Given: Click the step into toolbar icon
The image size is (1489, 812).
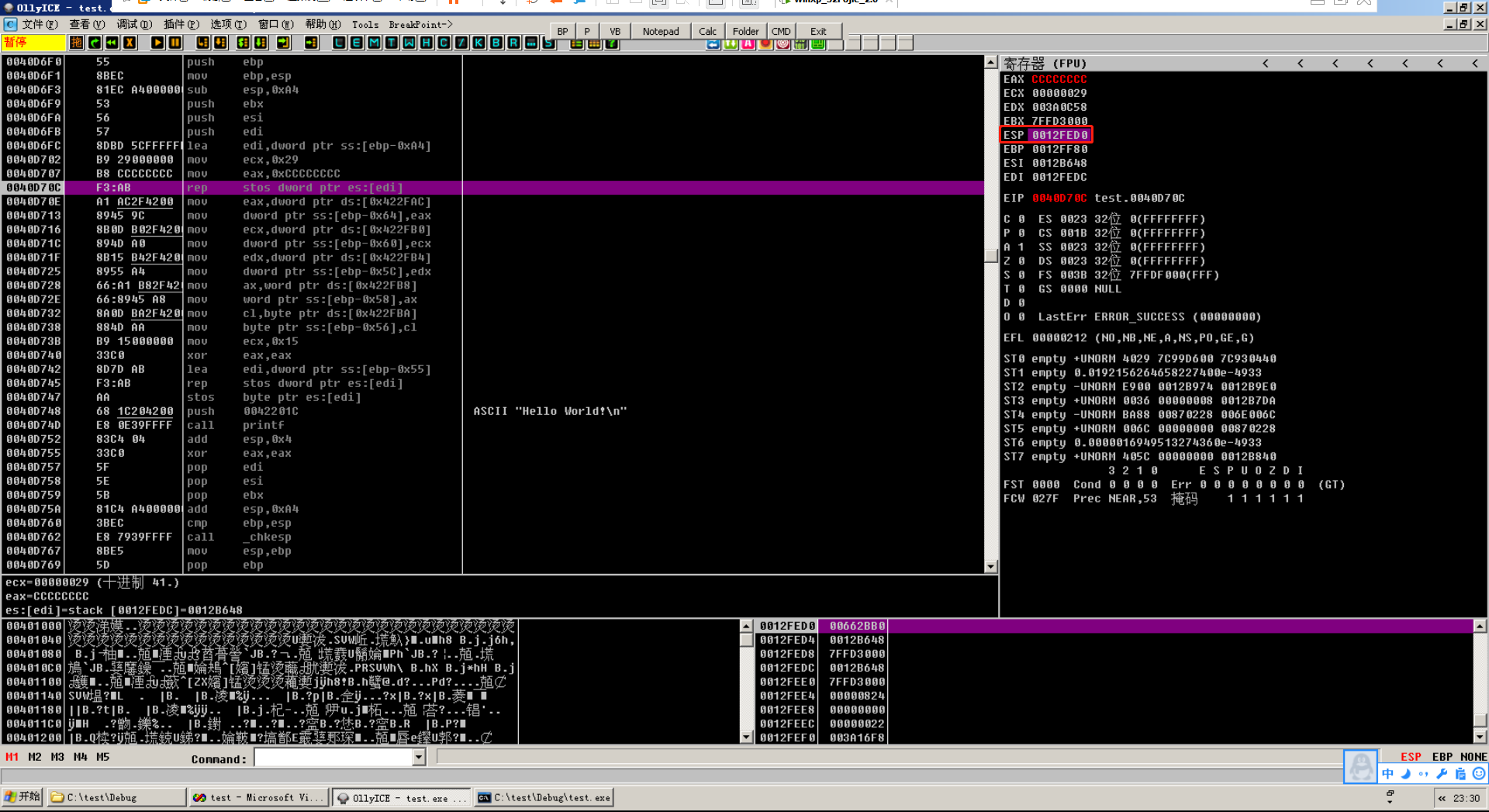Looking at the screenshot, I should [202, 43].
